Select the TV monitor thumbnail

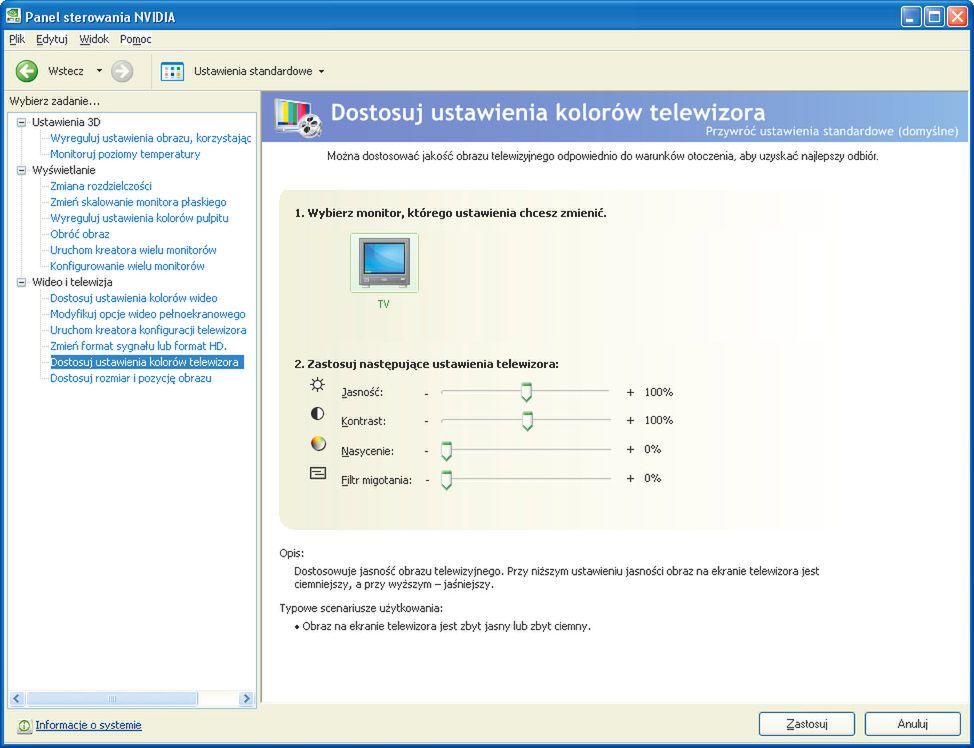pyautogui.click(x=384, y=263)
